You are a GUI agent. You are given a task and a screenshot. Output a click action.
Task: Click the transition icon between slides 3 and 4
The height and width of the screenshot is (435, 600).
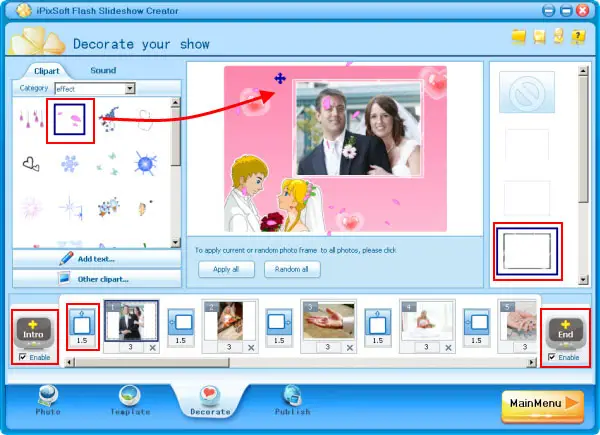378,322
